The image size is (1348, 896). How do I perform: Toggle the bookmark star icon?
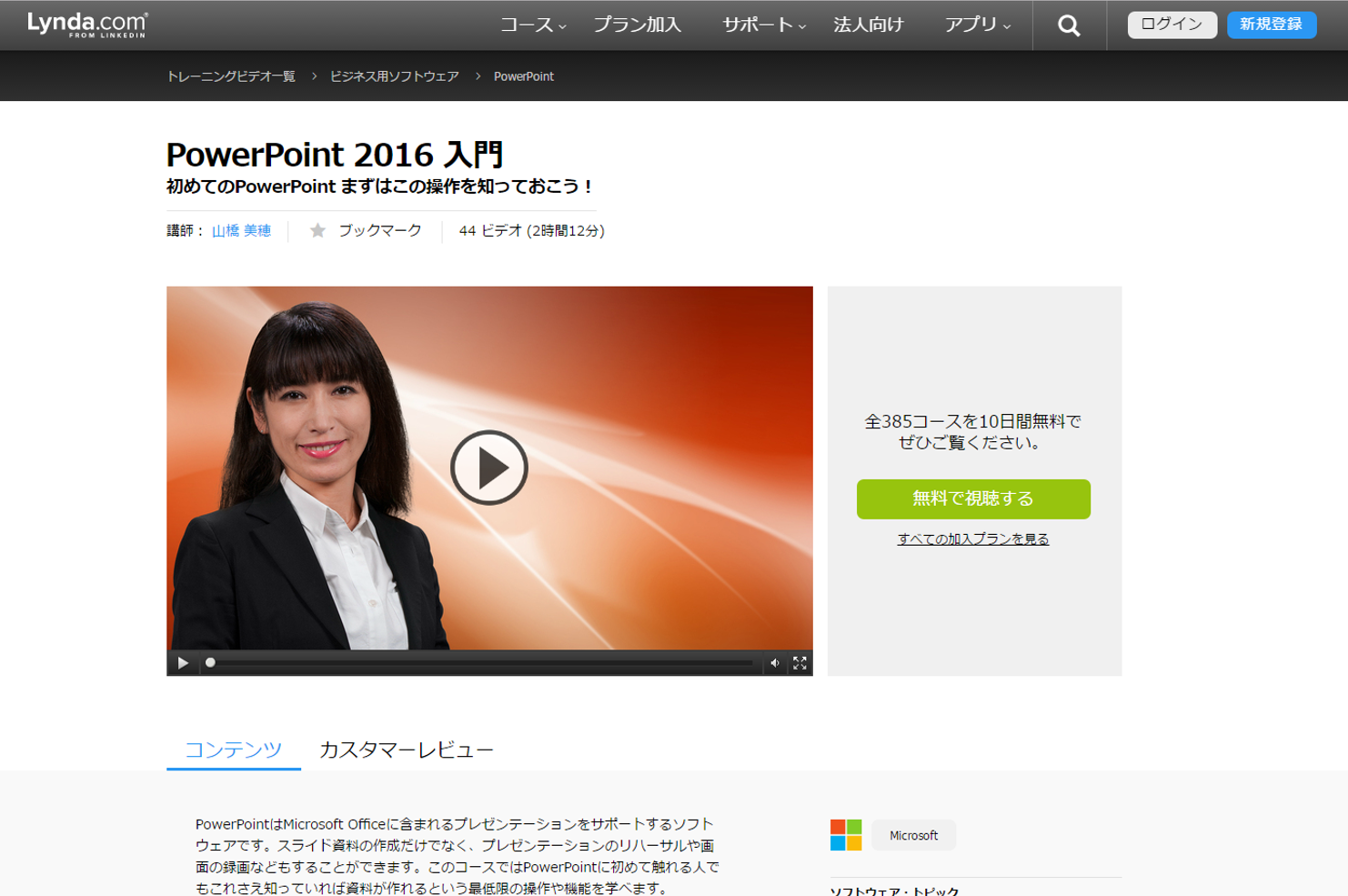tap(317, 231)
